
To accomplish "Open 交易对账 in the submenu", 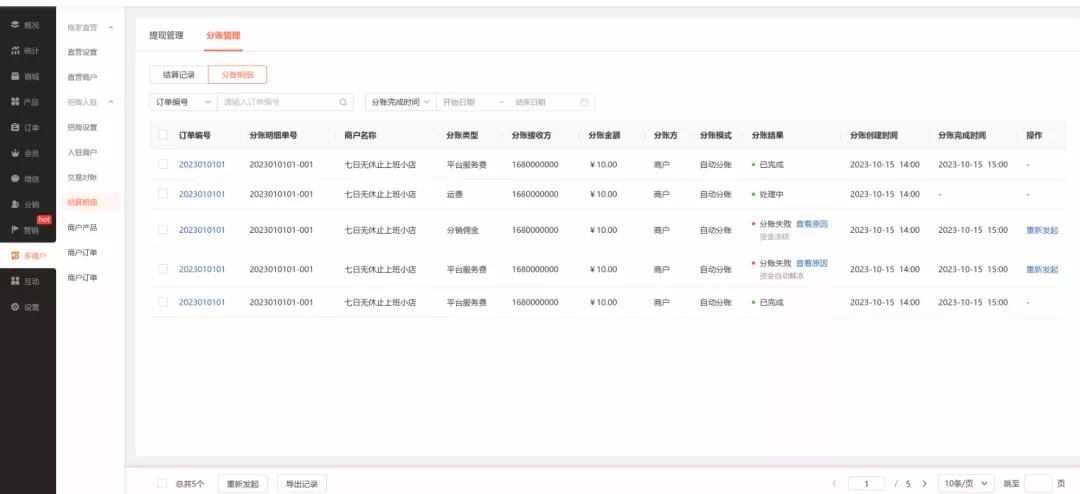I will pyautogui.click(x=82, y=178).
